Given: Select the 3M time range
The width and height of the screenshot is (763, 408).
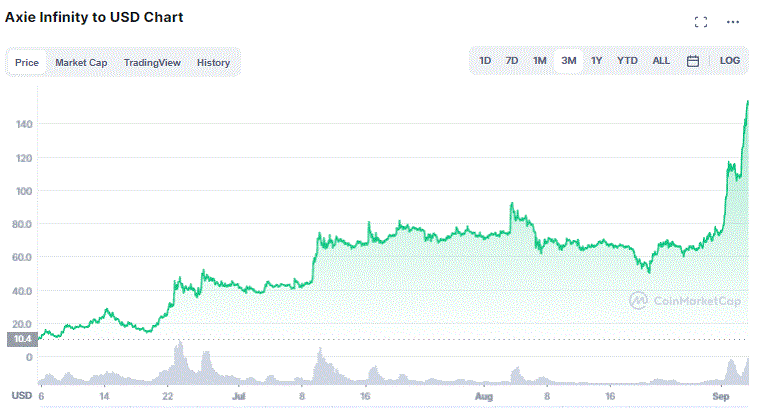Looking at the screenshot, I should point(569,61).
